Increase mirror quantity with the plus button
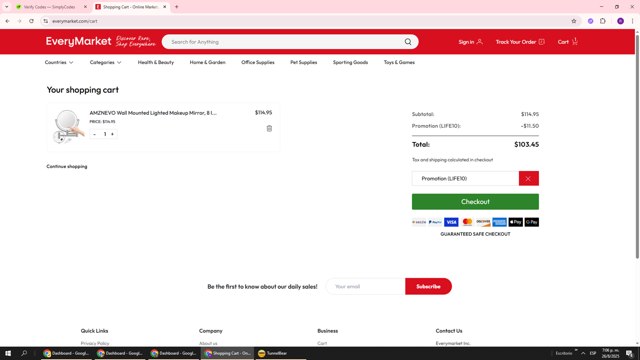The image size is (640, 360). coord(113,134)
